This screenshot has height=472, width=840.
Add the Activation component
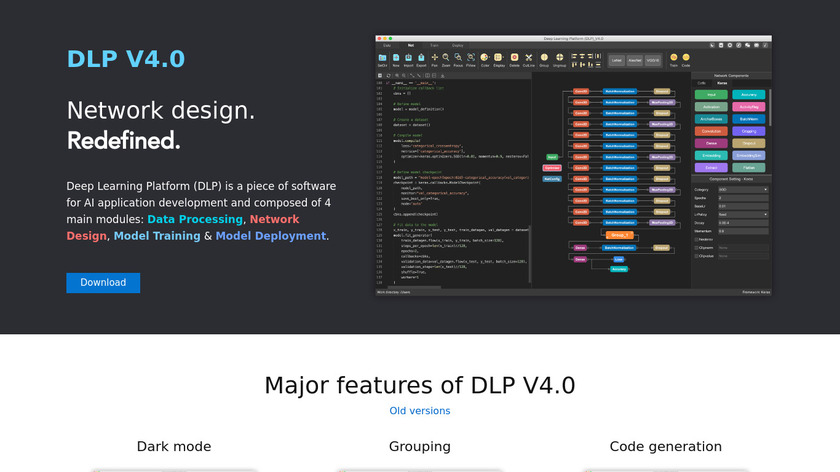click(711, 107)
